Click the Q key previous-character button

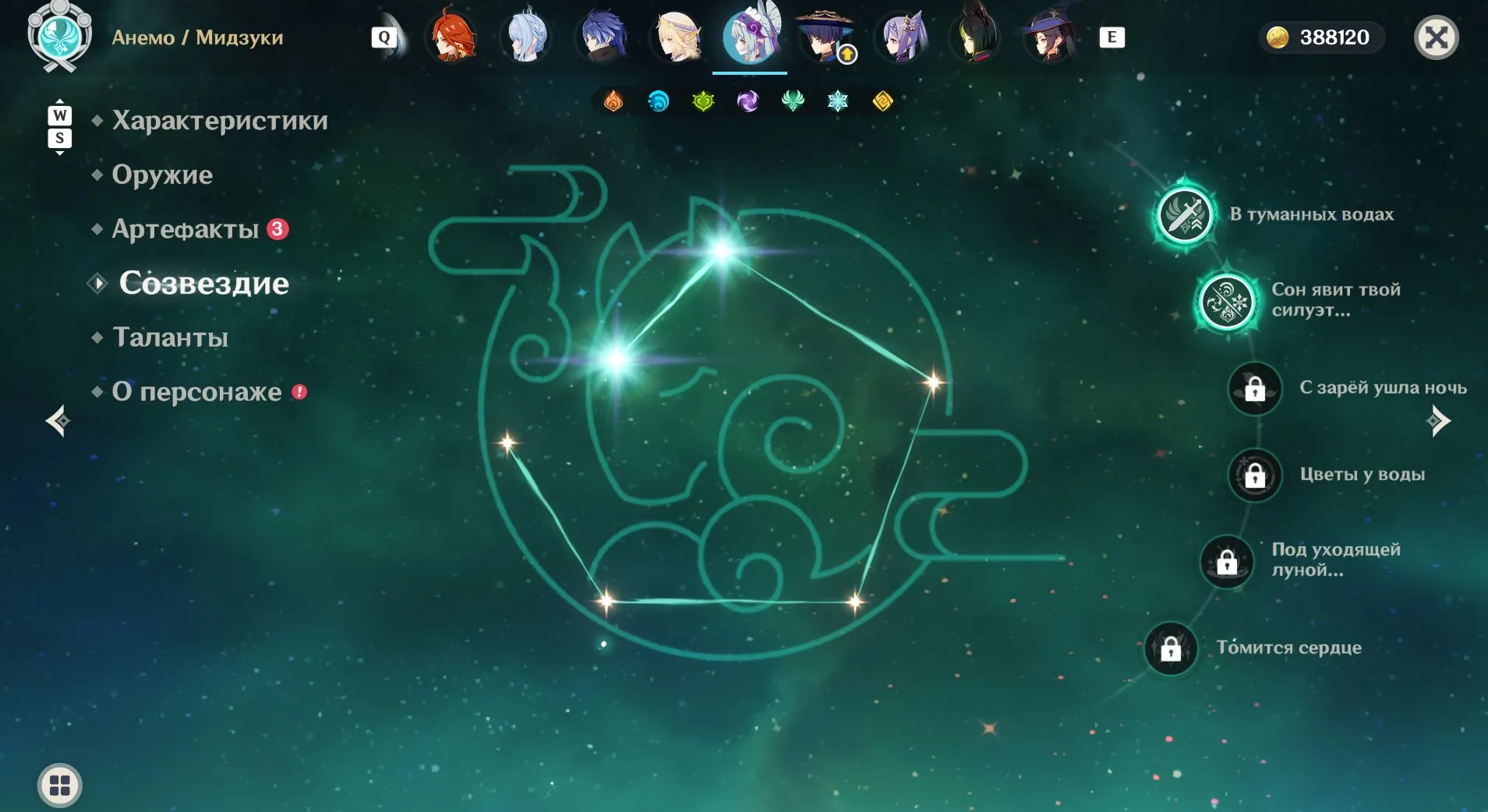(x=383, y=37)
